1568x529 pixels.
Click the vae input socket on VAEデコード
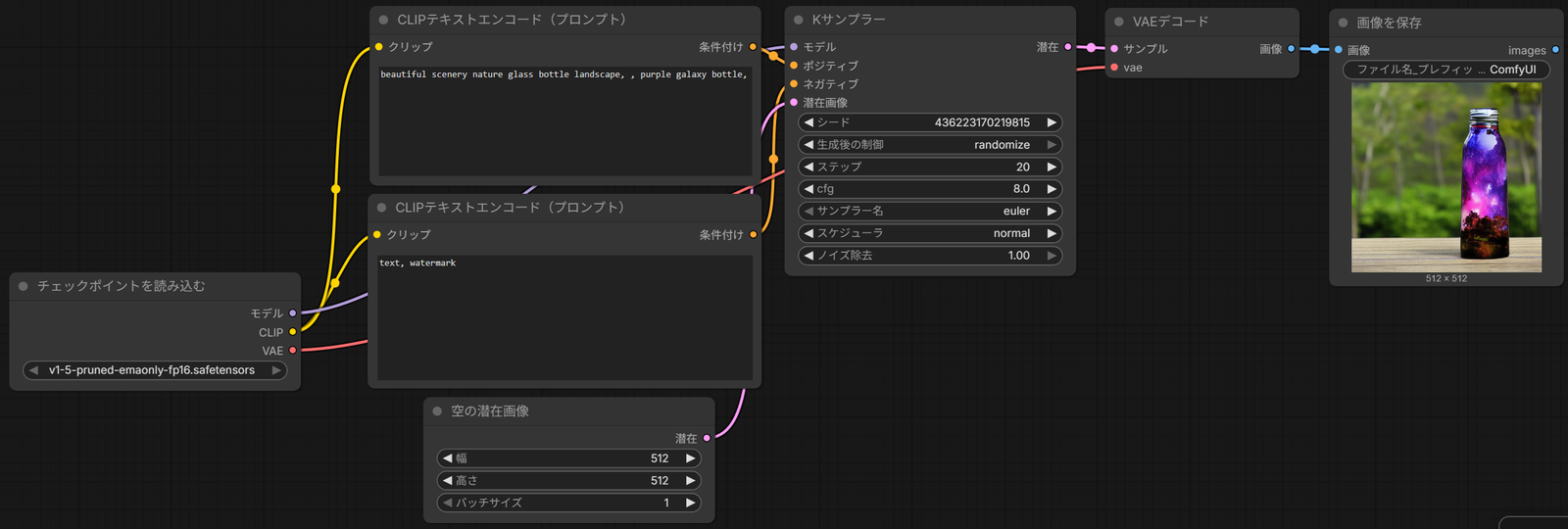pos(1114,68)
